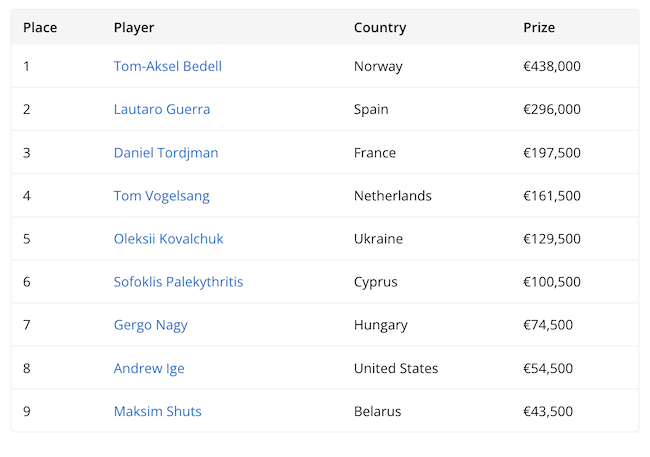Click the Netherlands country cell

(393, 196)
